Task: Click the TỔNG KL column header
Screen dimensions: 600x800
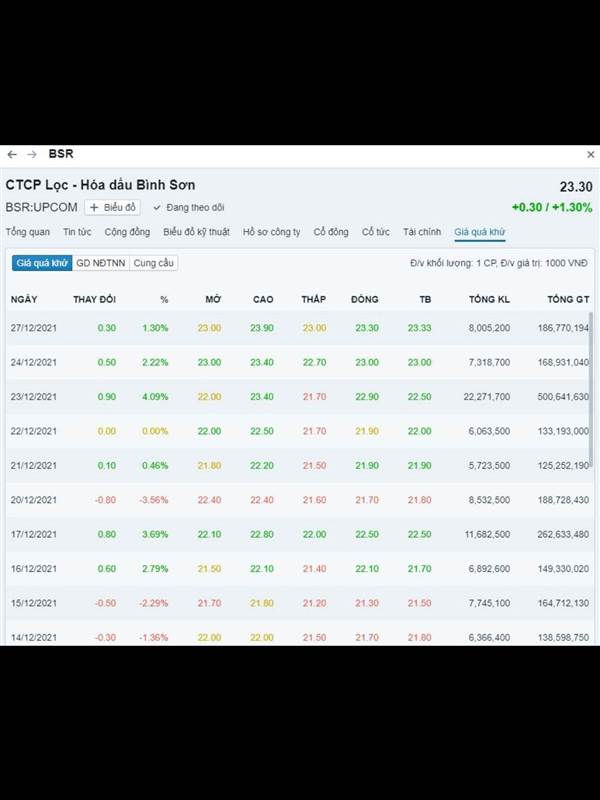Action: pyautogui.click(x=489, y=299)
